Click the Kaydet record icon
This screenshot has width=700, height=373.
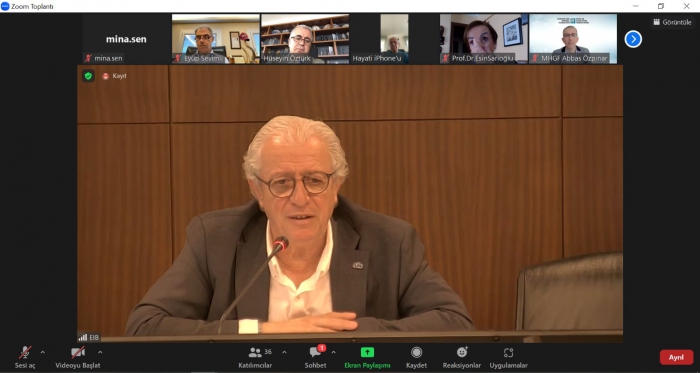[417, 352]
